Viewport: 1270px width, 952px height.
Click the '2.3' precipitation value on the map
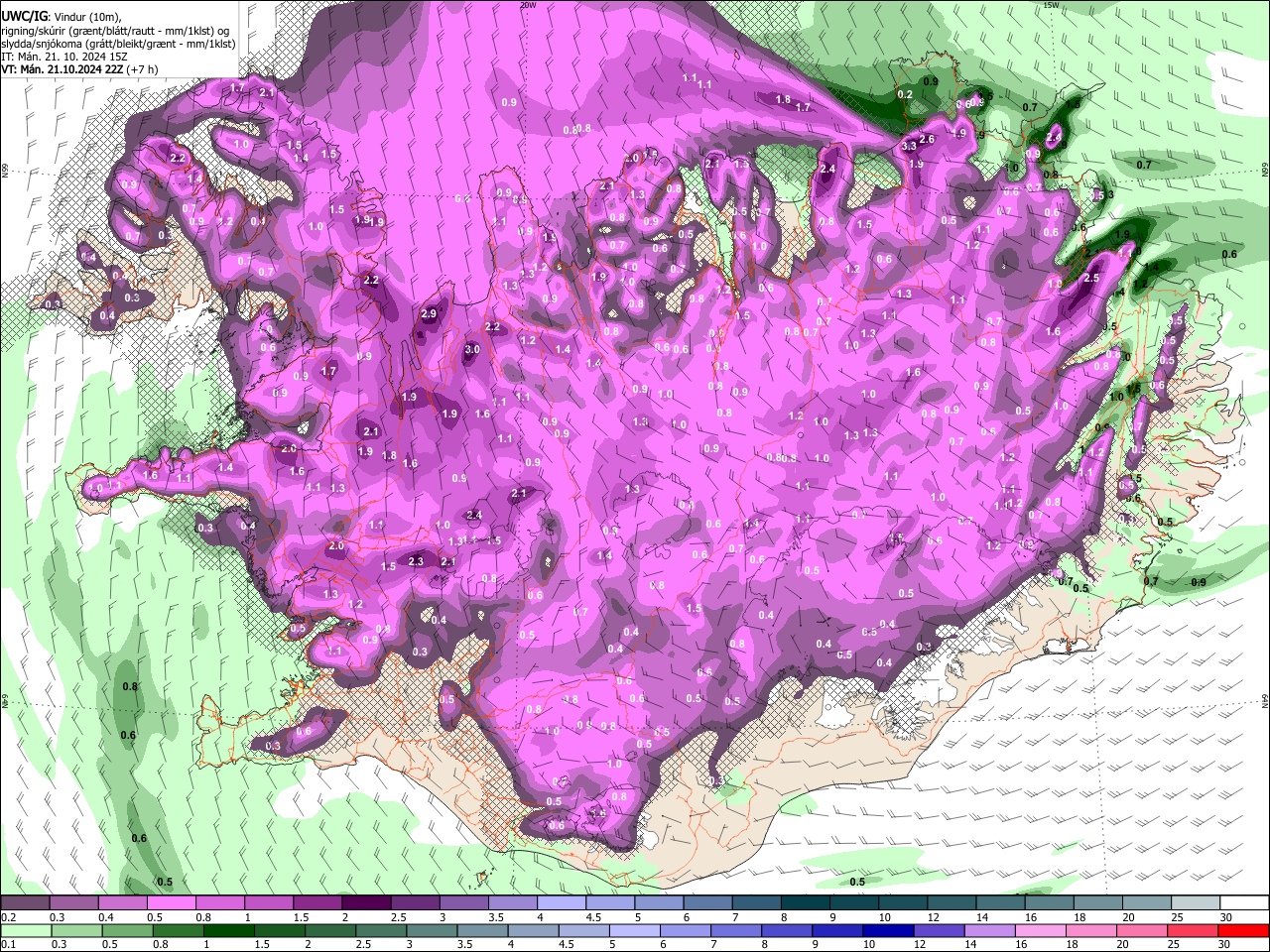pyautogui.click(x=416, y=561)
